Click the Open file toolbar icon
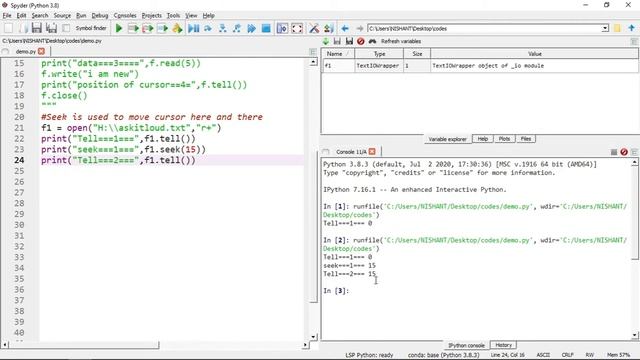This screenshot has width=640, height=360. 23,28
